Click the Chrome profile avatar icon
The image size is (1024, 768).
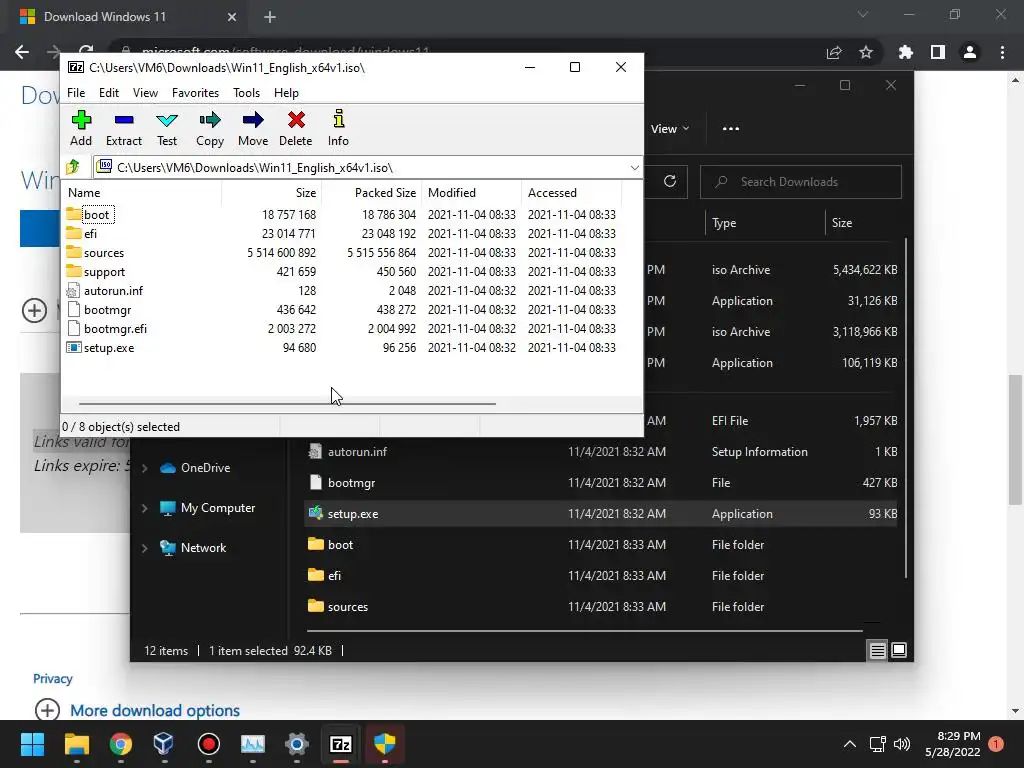970,52
